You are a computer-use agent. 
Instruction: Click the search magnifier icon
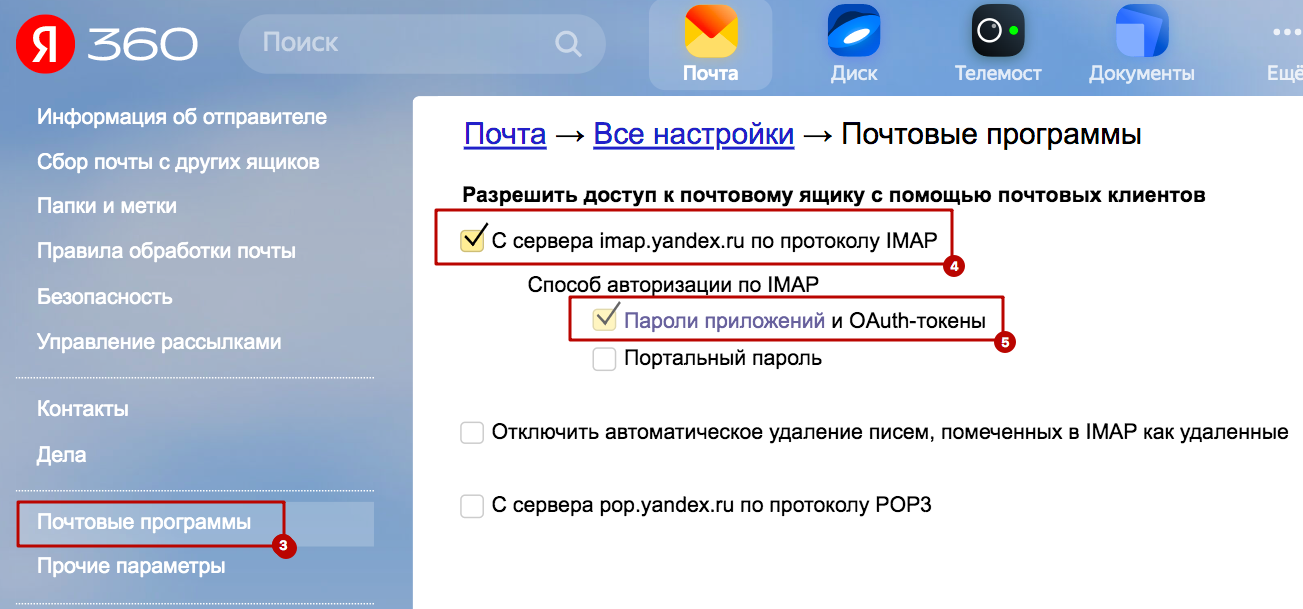click(567, 43)
